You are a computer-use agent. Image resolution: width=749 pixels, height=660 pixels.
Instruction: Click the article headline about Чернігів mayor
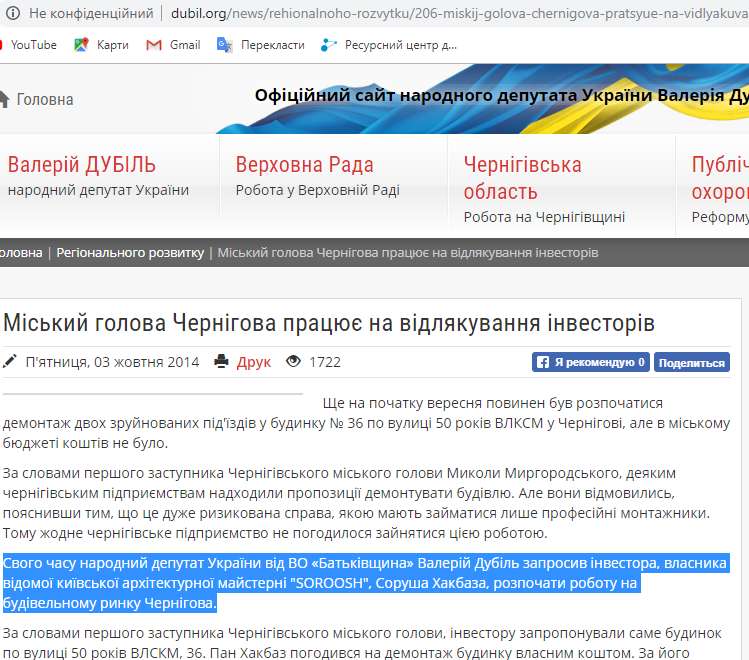328,323
